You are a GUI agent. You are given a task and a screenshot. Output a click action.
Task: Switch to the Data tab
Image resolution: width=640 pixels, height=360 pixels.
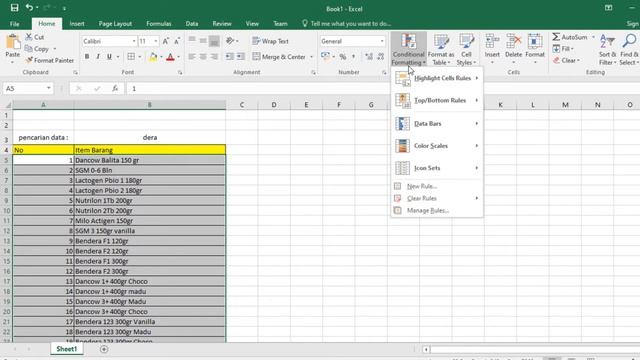click(192, 24)
